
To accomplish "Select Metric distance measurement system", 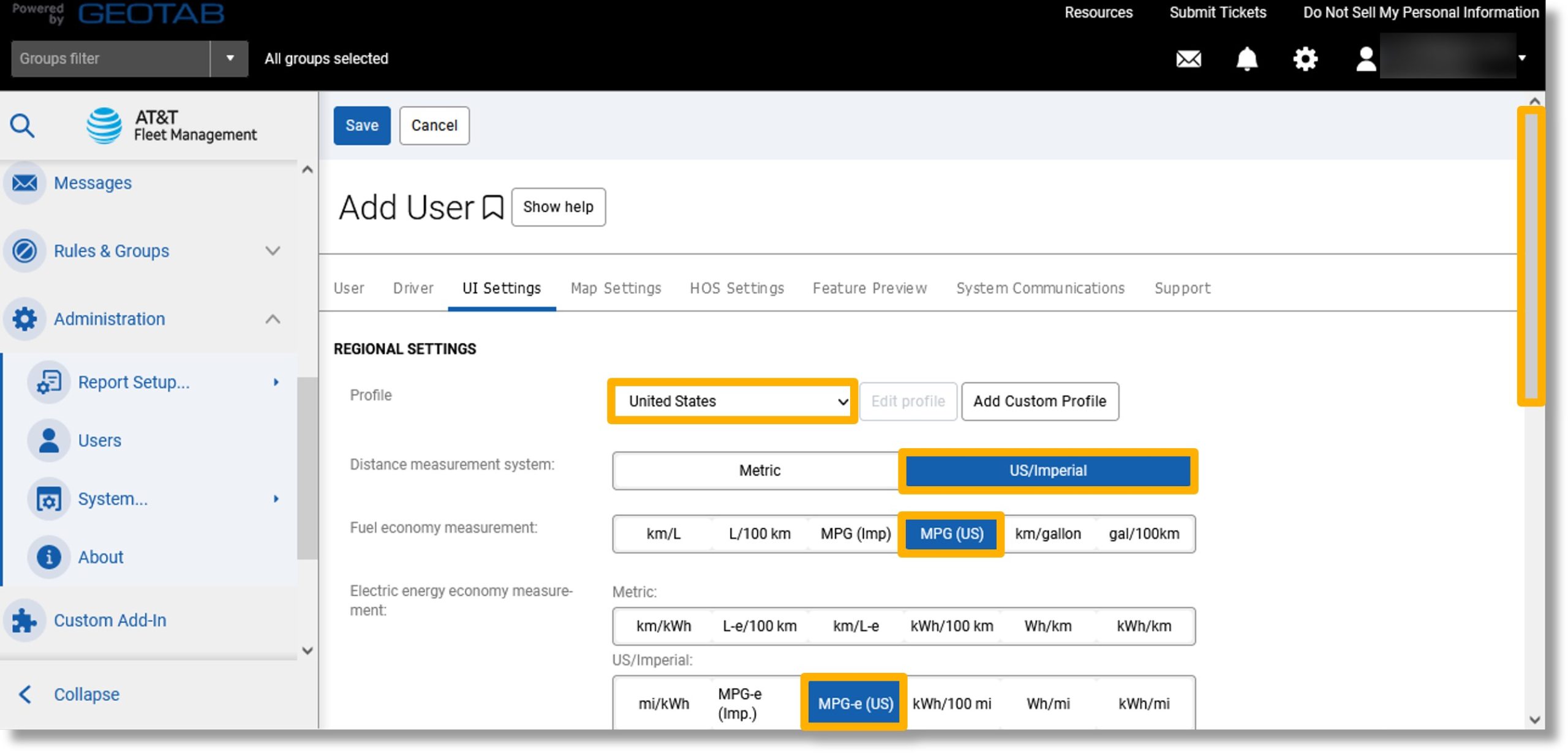I will point(759,470).
